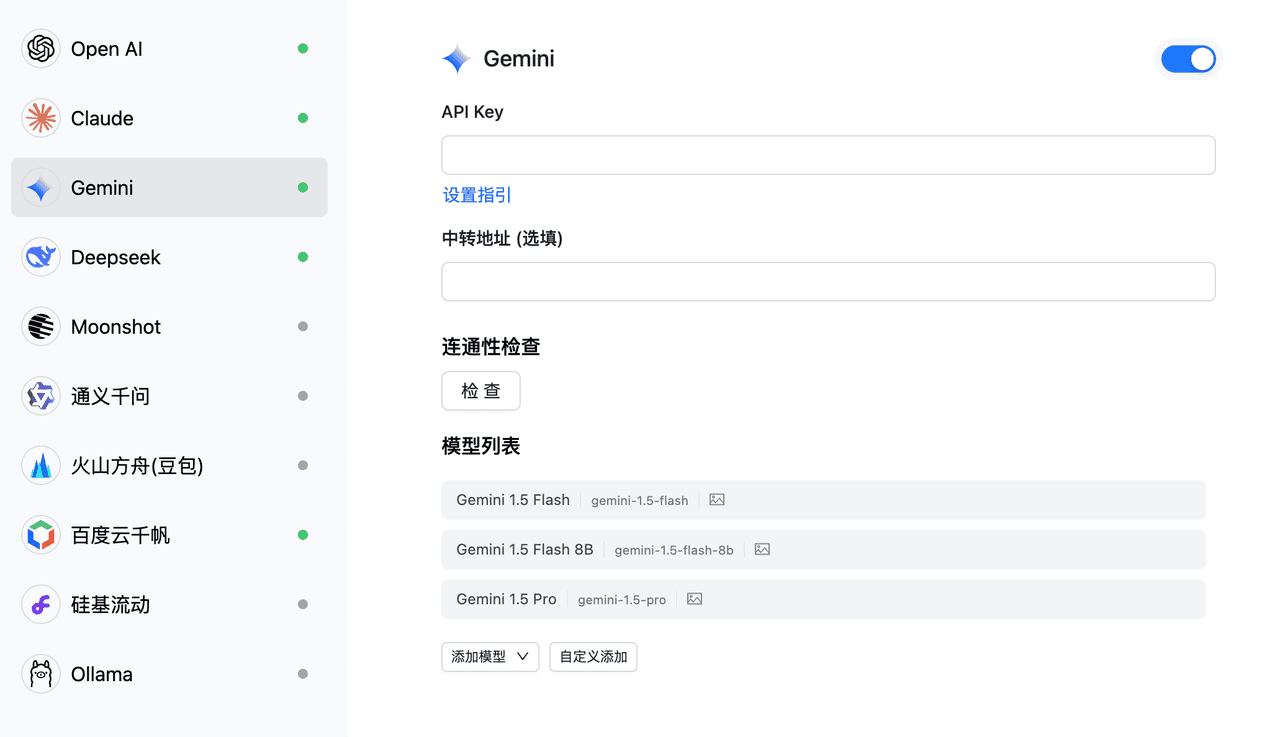Click image icon on Gemini 1.5 Flash 8B row
This screenshot has width=1280, height=737.
(x=762, y=549)
